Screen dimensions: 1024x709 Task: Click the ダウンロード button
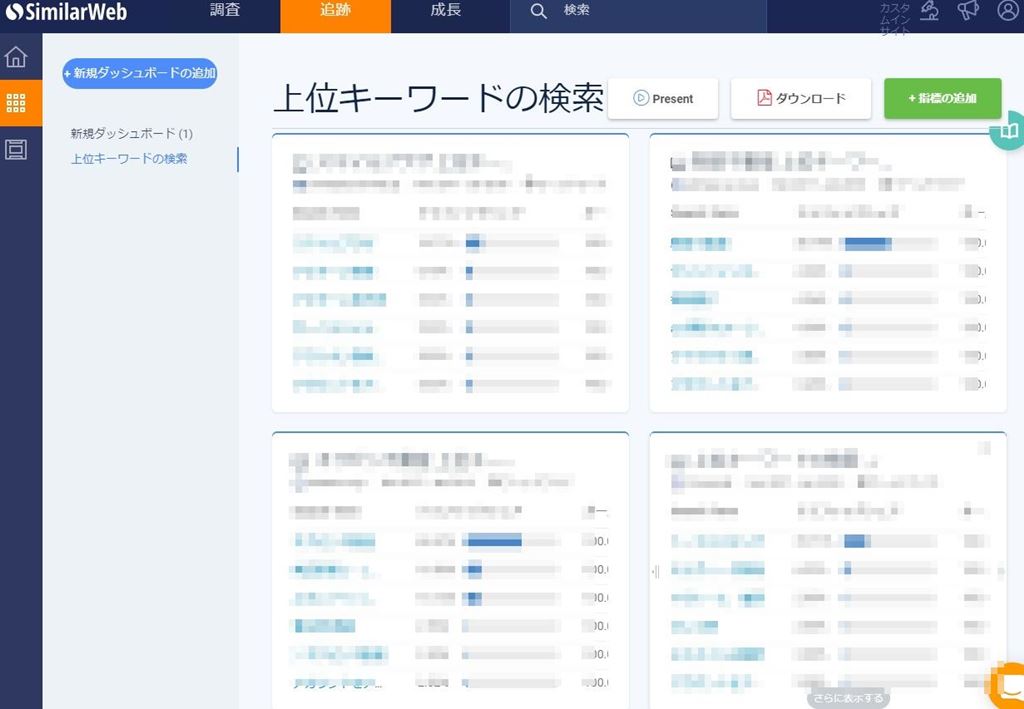point(801,99)
